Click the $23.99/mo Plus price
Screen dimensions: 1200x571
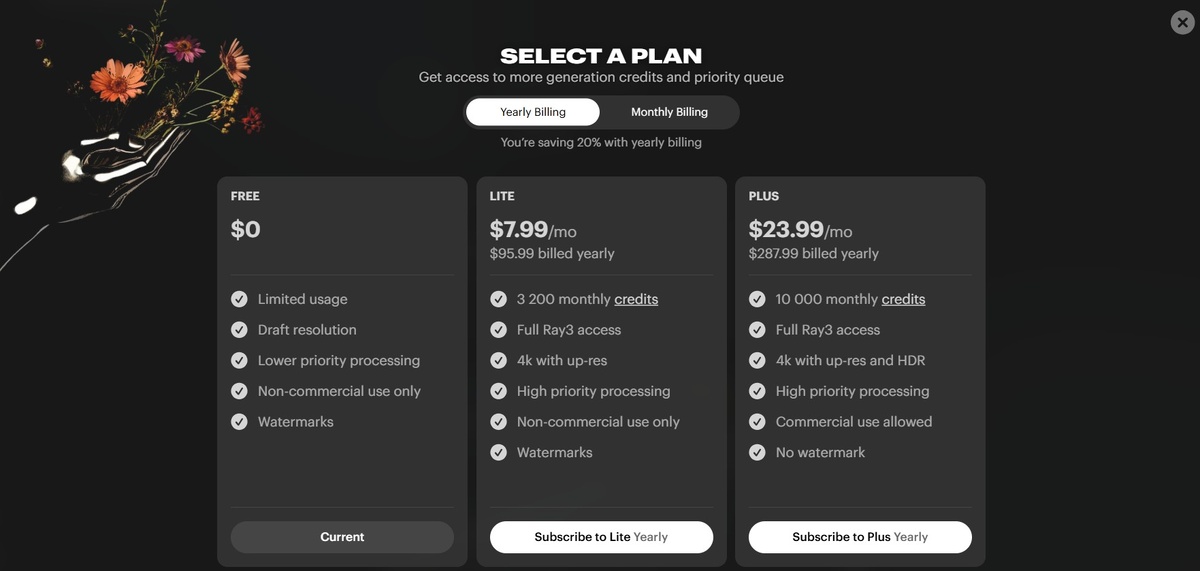coord(800,230)
